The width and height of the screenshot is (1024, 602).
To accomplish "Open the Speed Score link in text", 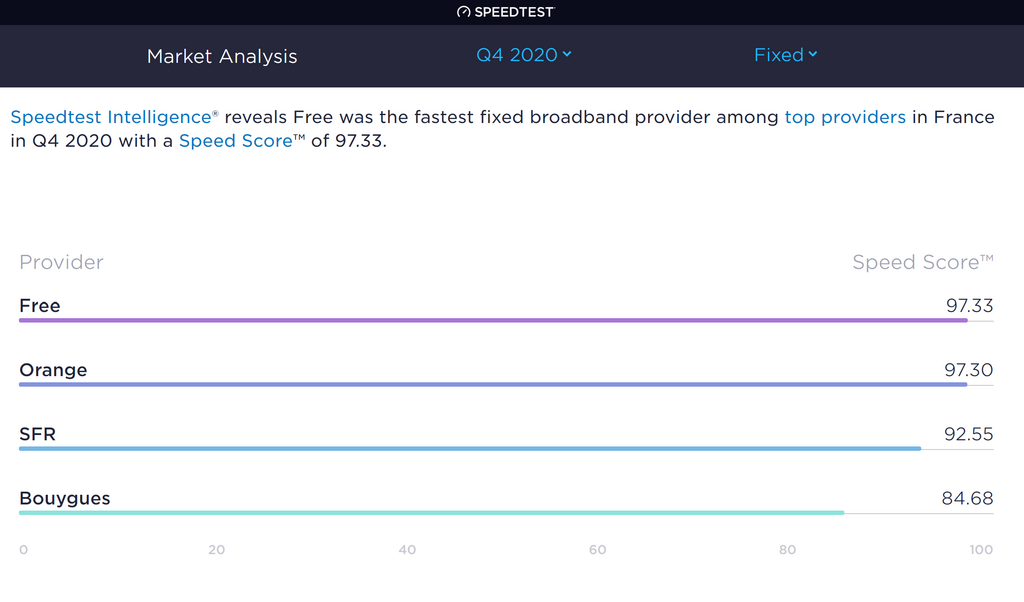I will tap(236, 141).
